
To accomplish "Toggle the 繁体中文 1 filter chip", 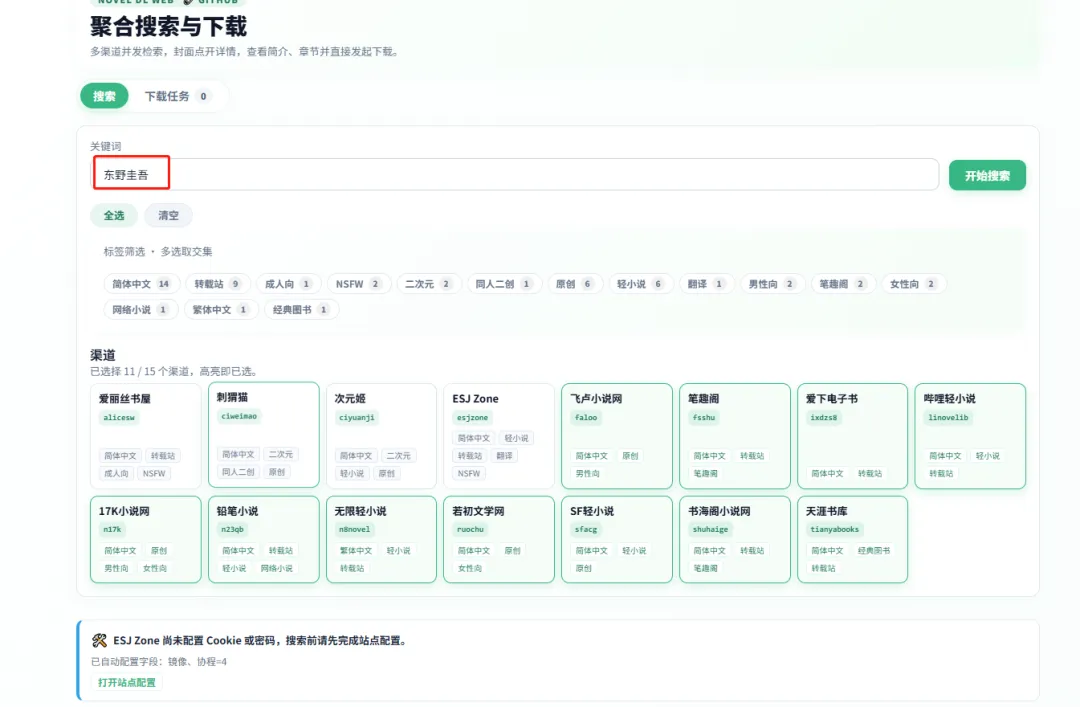I will tap(221, 309).
